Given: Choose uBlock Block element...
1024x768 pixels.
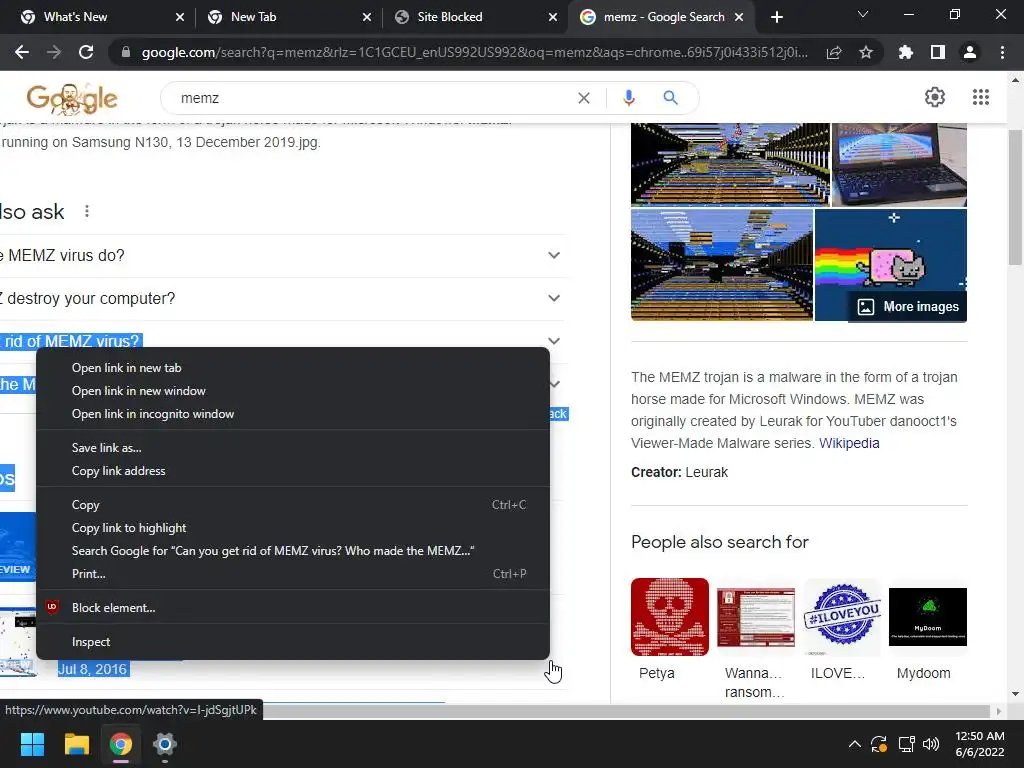Looking at the screenshot, I should point(293,607).
